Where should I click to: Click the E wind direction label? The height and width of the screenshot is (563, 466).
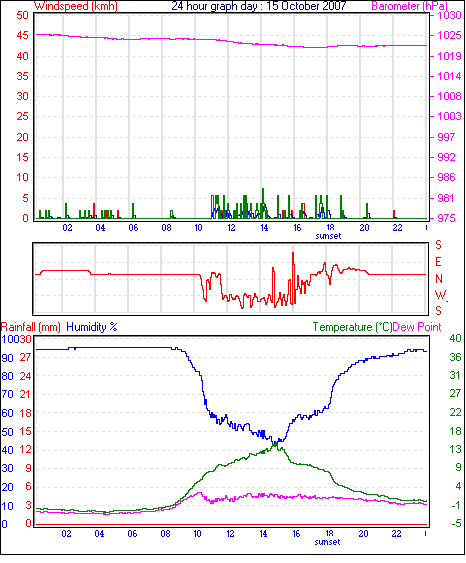click(438, 262)
